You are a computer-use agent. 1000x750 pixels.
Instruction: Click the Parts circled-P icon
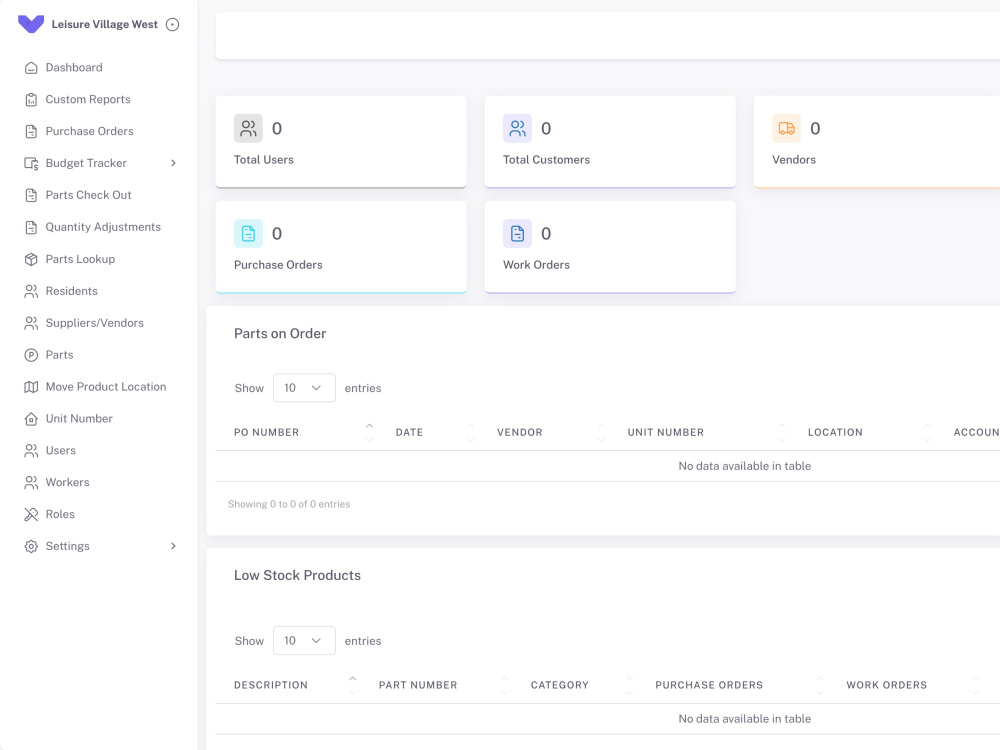click(31, 355)
